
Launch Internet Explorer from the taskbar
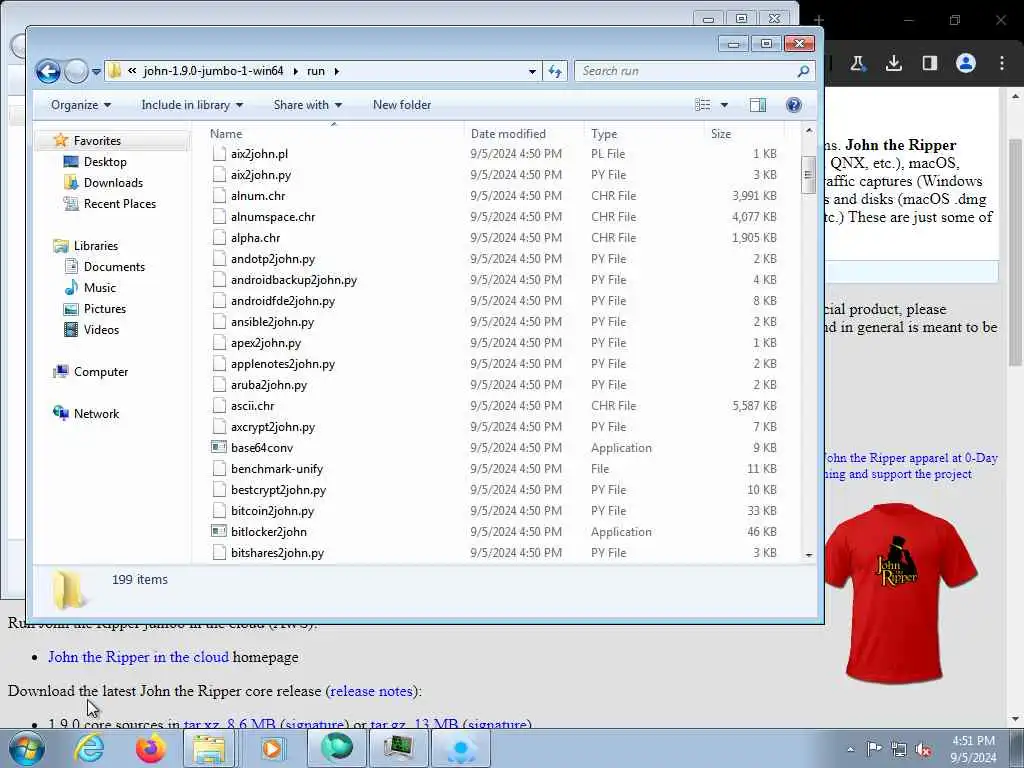[89, 749]
